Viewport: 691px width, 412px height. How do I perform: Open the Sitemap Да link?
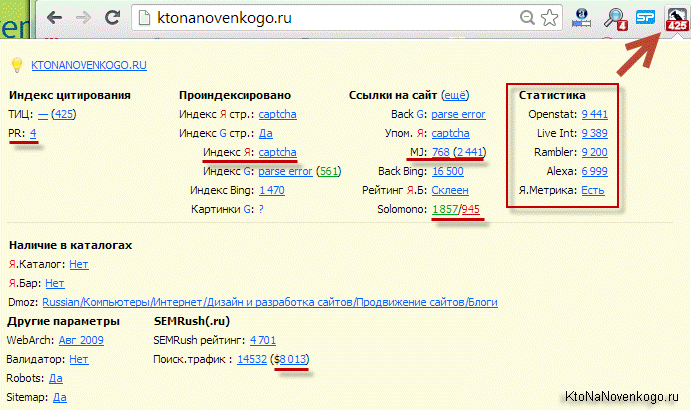60,397
